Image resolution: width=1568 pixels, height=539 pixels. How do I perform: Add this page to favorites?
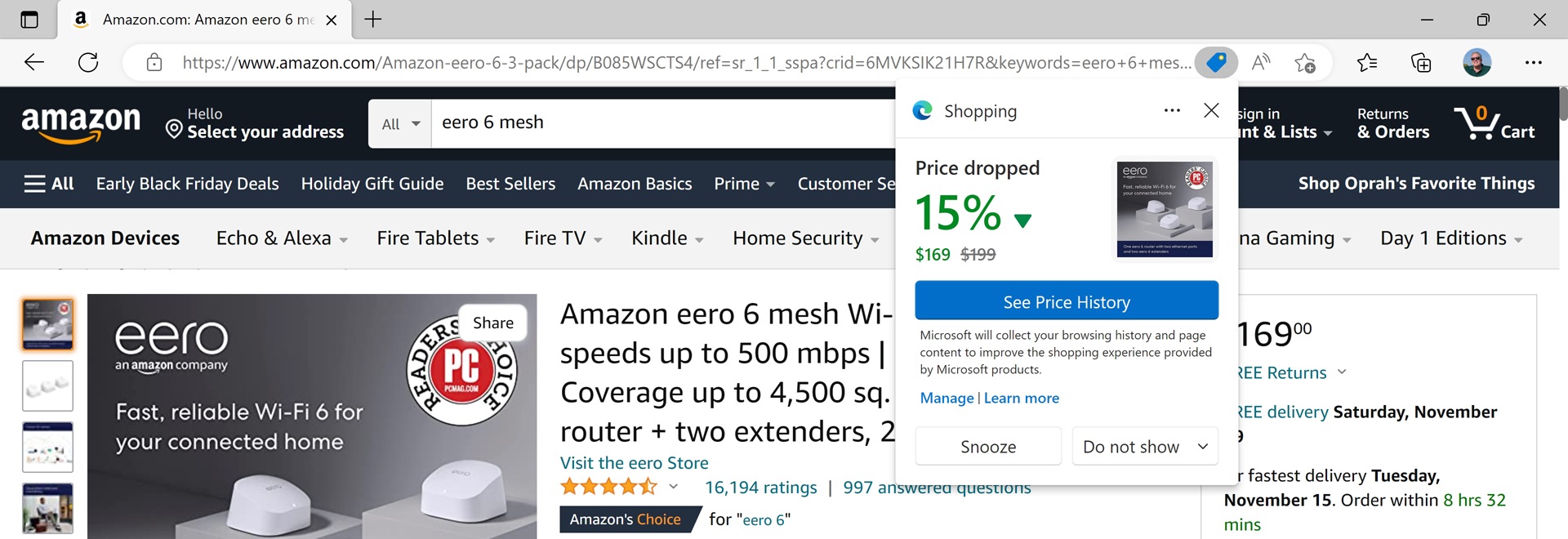[x=1305, y=63]
